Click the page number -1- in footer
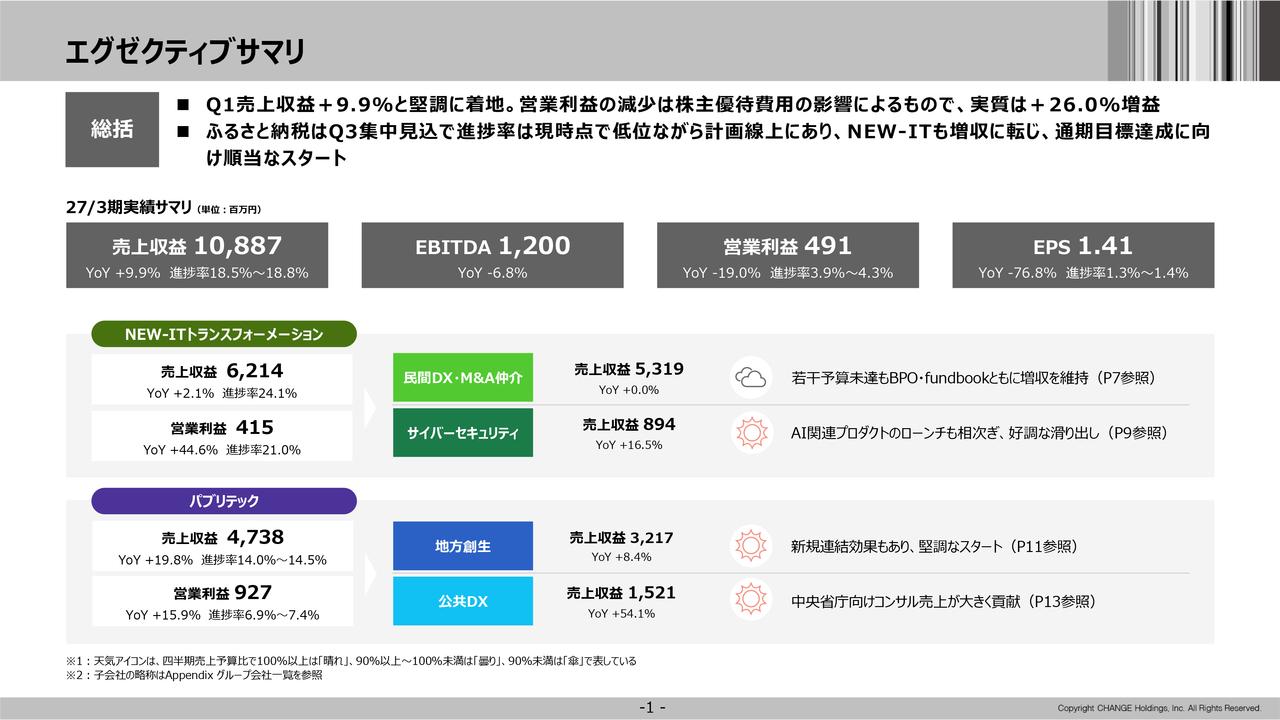1280x720 pixels. click(x=653, y=708)
